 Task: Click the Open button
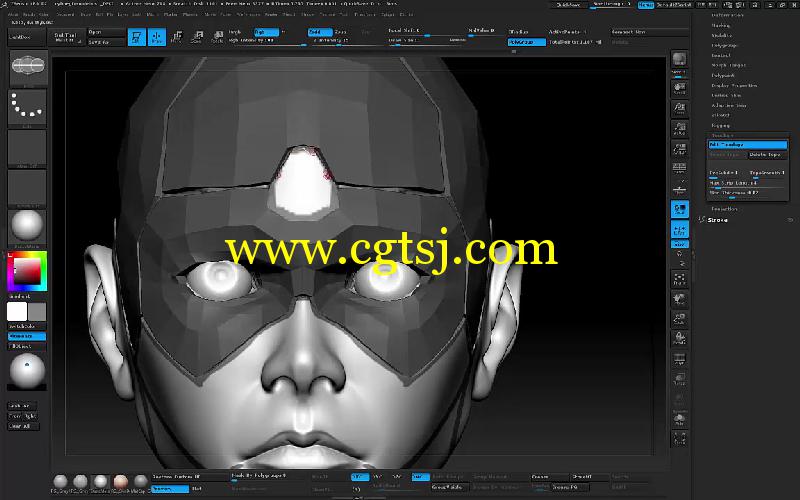[106, 32]
